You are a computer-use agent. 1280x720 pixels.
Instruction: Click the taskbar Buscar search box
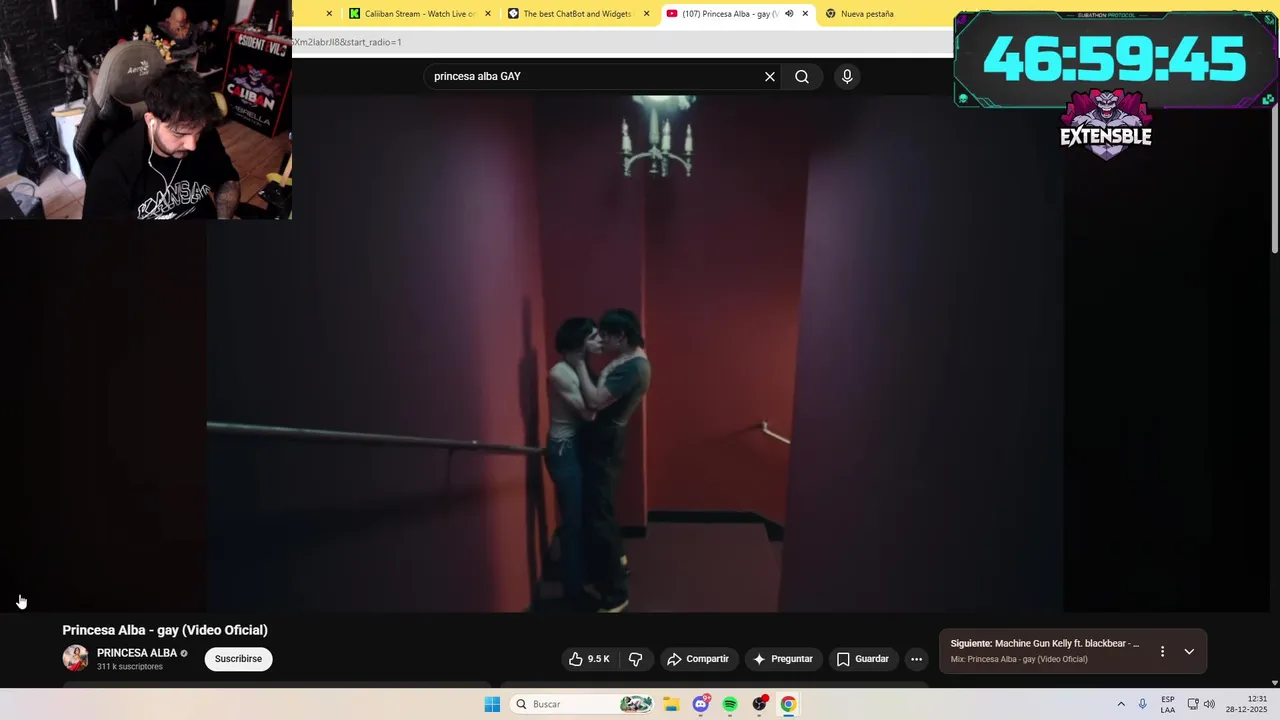[582, 704]
